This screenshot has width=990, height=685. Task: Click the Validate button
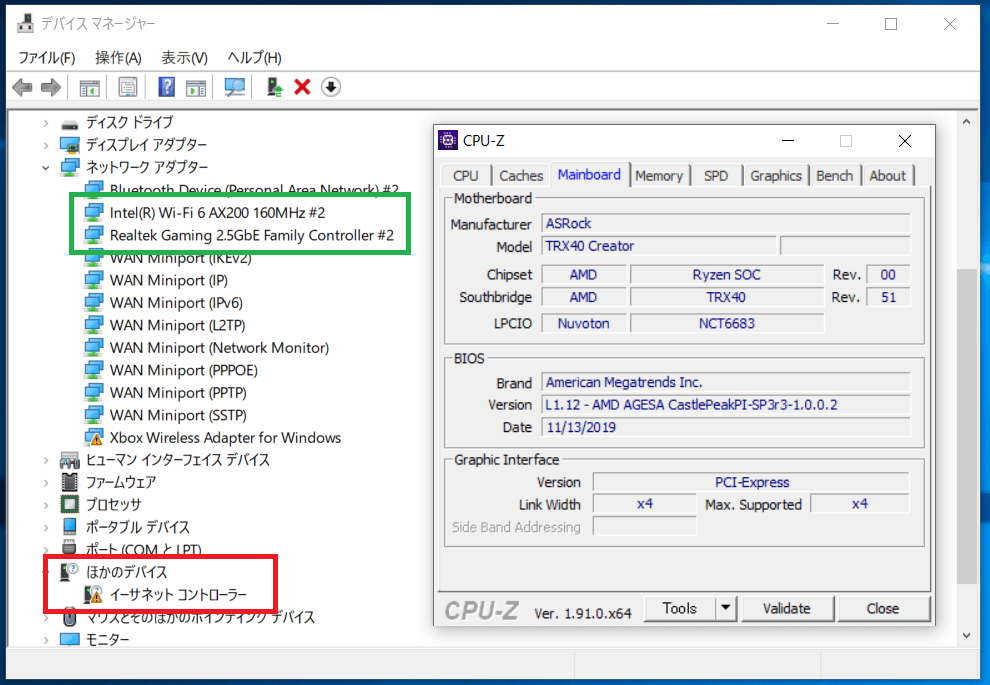[x=787, y=608]
